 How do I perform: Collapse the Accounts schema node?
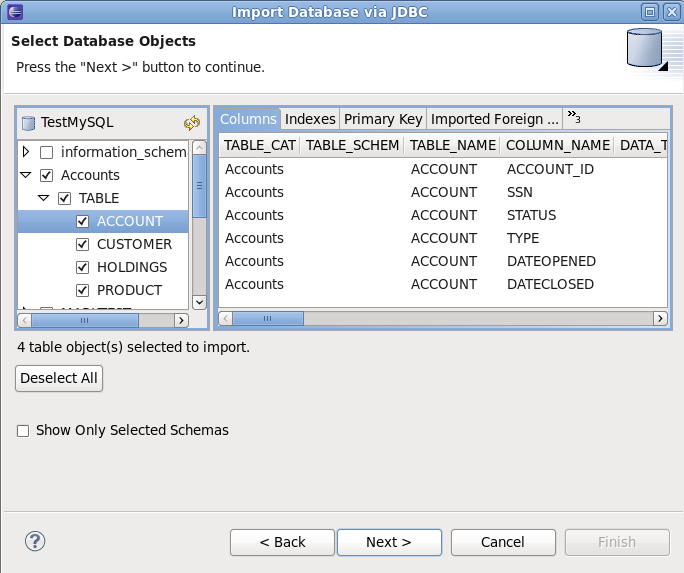coord(26,175)
